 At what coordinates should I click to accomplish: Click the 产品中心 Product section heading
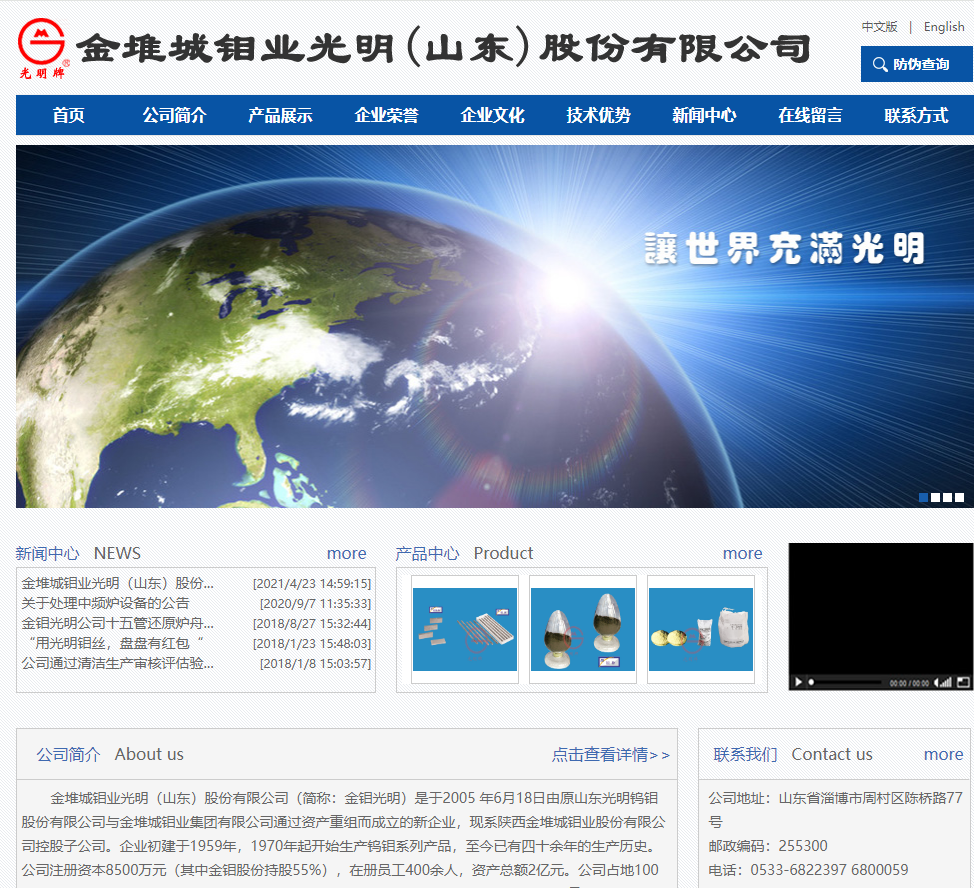tap(464, 553)
